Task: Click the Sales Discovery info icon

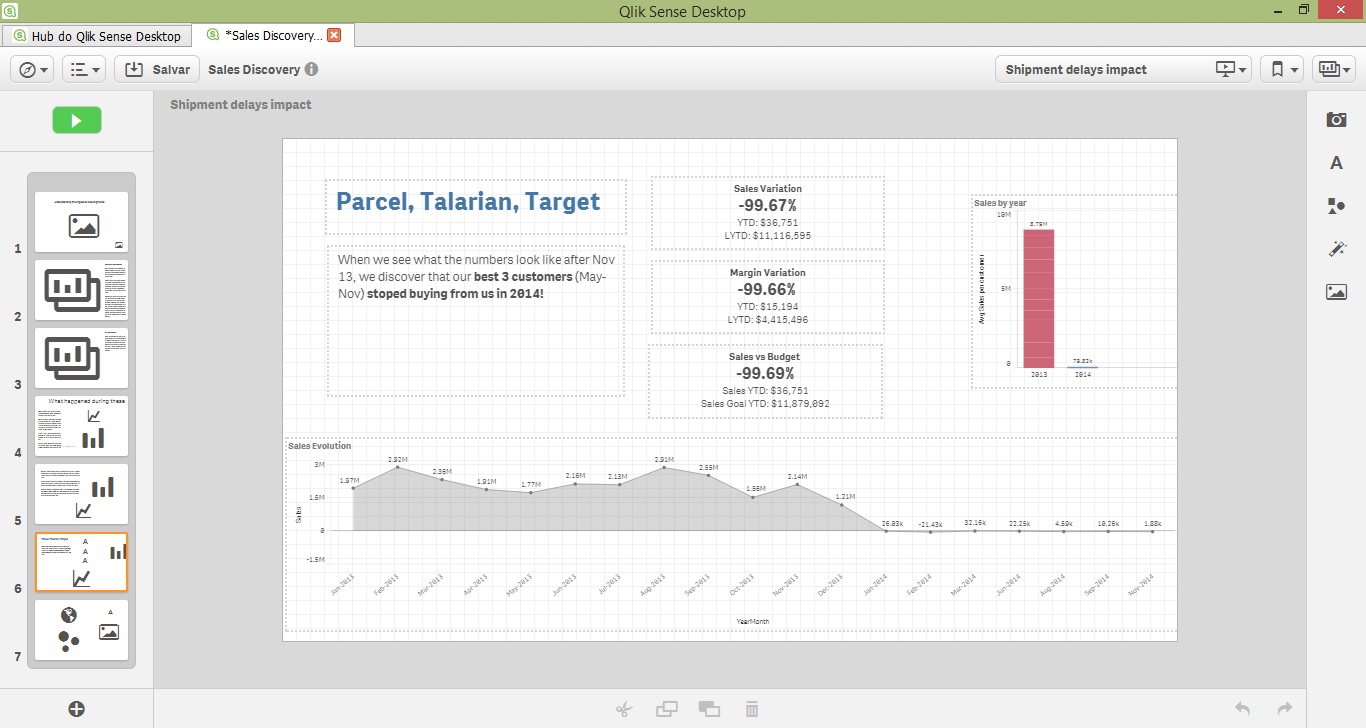Action: tap(312, 70)
